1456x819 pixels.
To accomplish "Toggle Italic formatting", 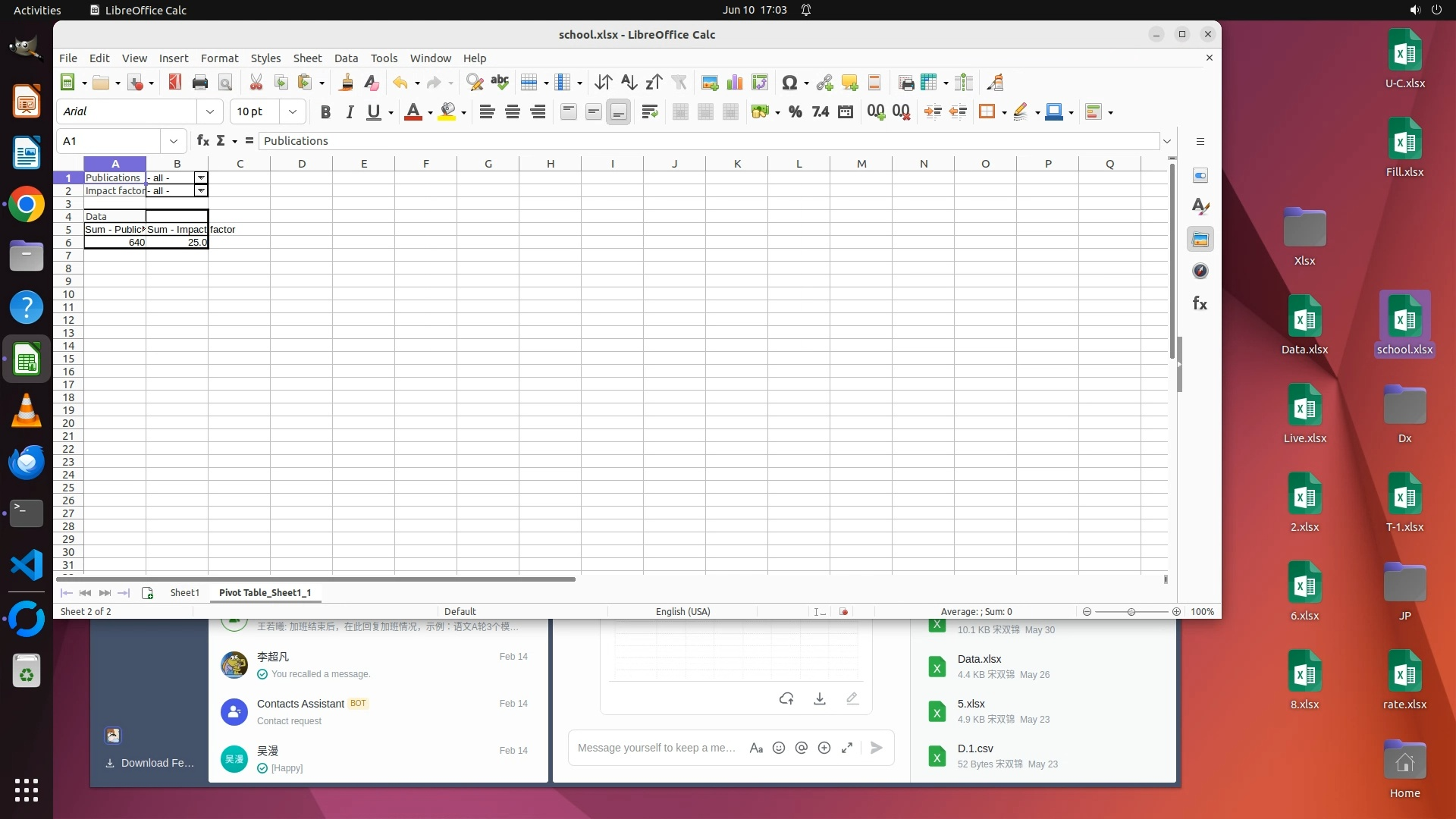I will coord(350,111).
